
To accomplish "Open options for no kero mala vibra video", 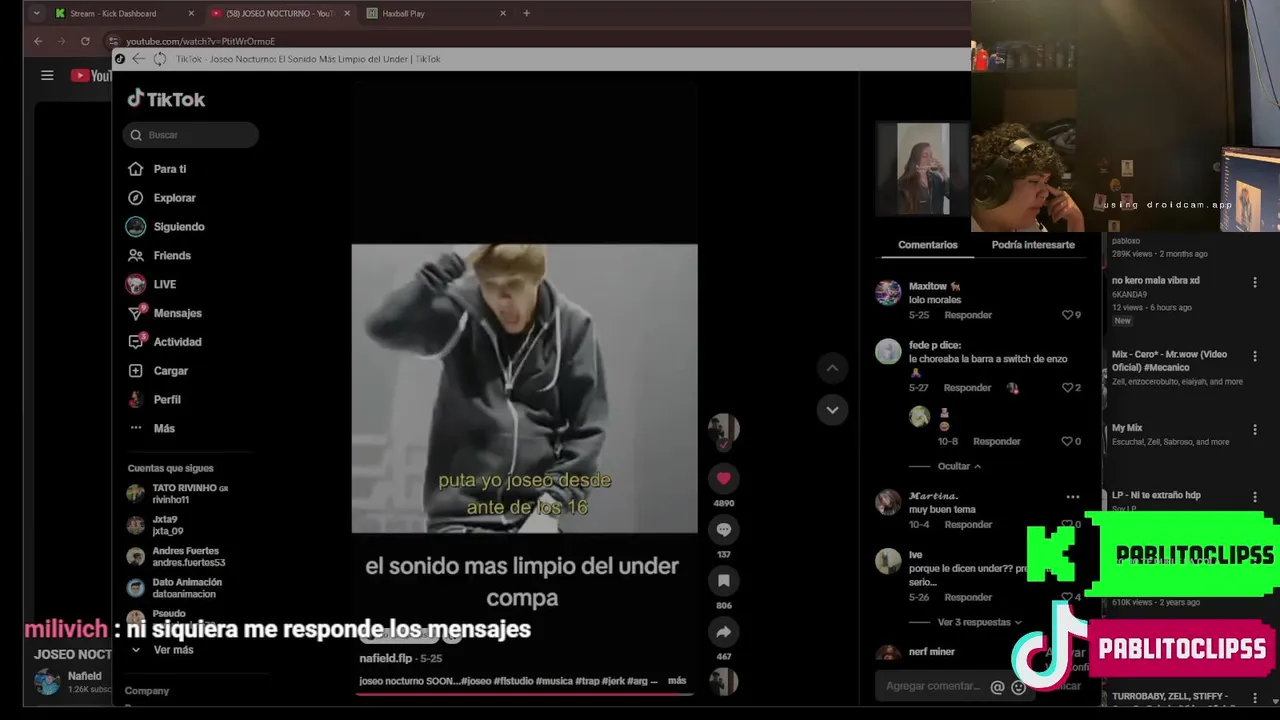I will (1255, 283).
